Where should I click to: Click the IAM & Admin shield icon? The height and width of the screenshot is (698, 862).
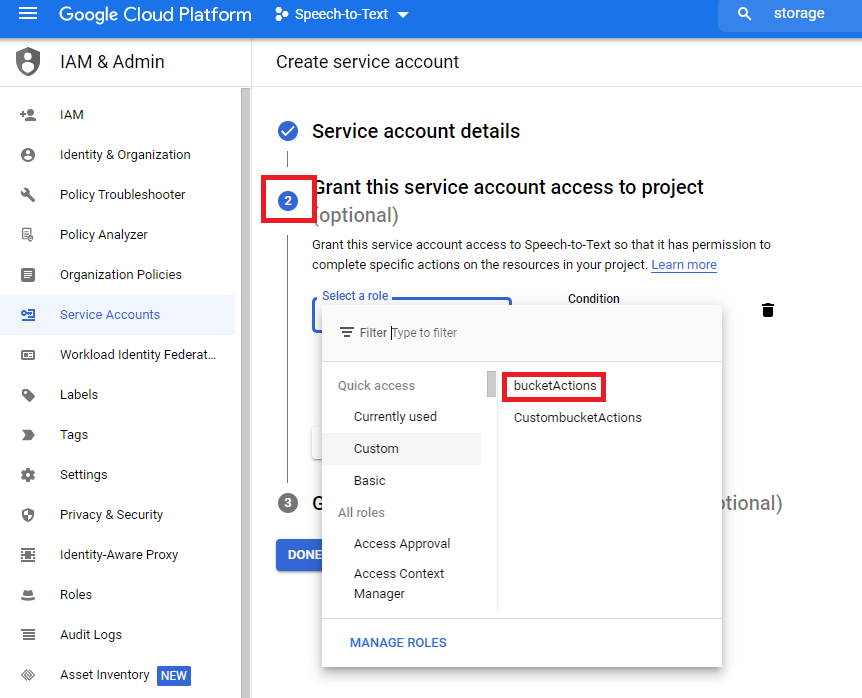point(28,62)
